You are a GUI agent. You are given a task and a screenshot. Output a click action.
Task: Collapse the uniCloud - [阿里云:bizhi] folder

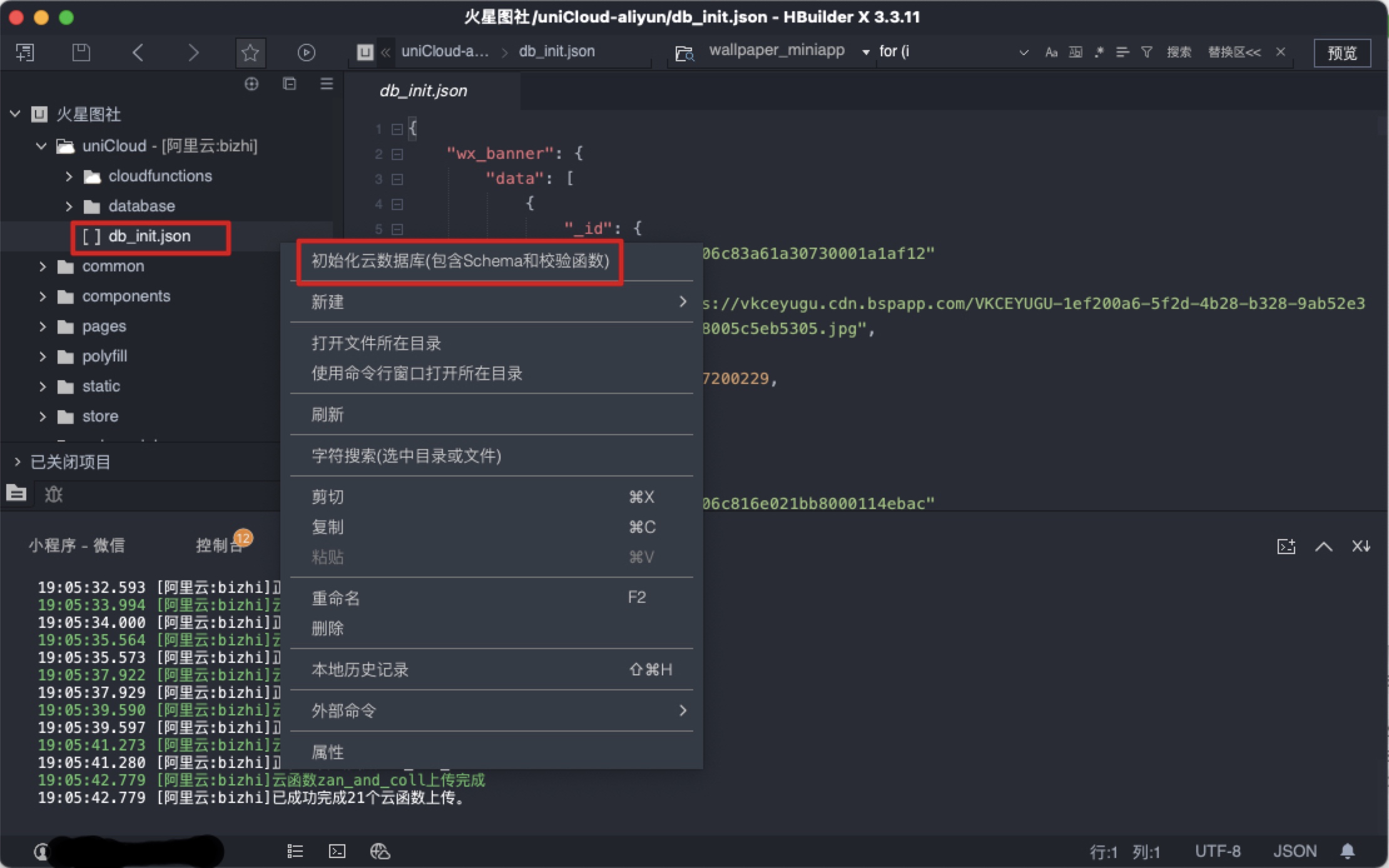pyautogui.click(x=41, y=146)
